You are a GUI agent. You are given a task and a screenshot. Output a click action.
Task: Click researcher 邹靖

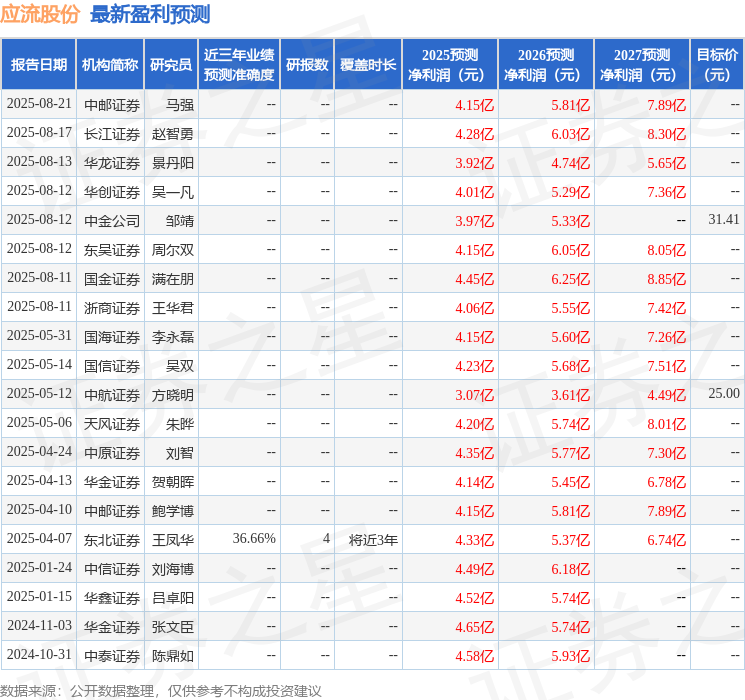180,221
